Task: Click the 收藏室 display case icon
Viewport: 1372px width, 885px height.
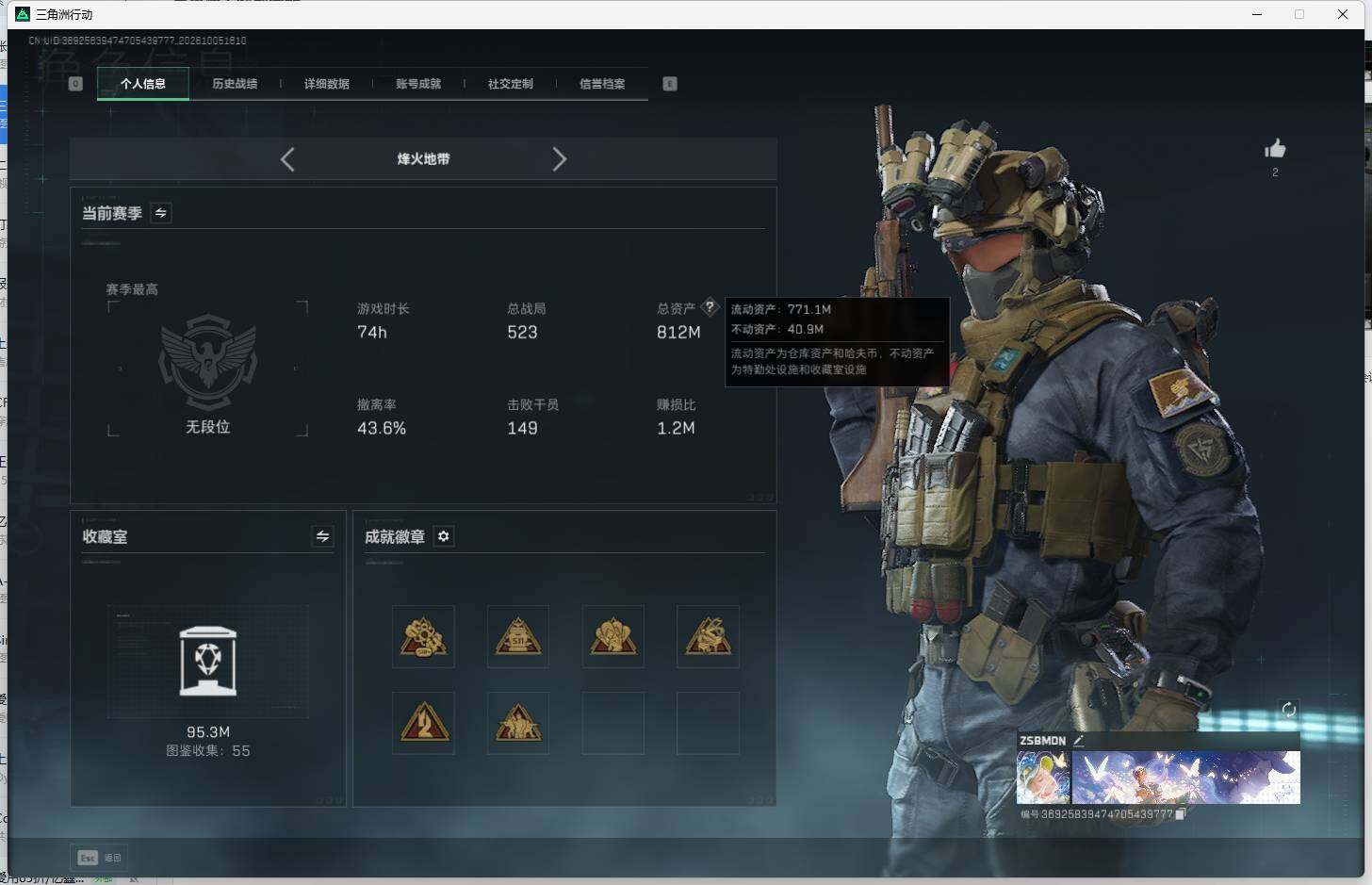Action: (x=208, y=661)
